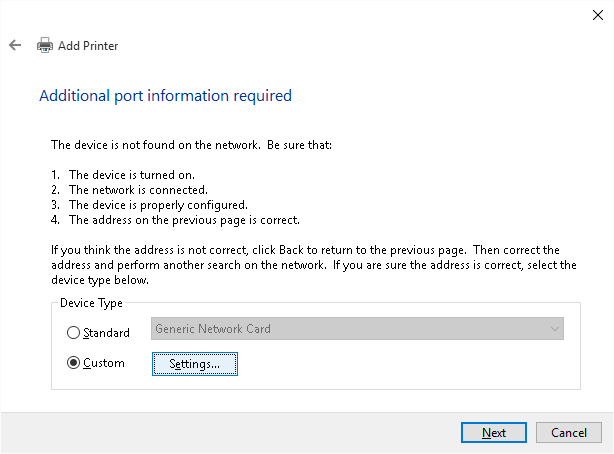Click 'The device is turned on' item

[x=138, y=175]
